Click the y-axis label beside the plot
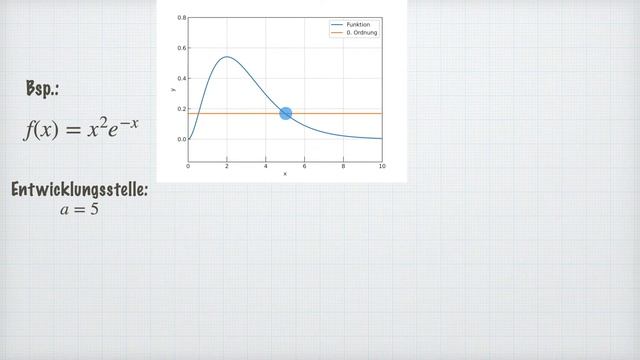This screenshot has height=360, width=640. point(173,89)
